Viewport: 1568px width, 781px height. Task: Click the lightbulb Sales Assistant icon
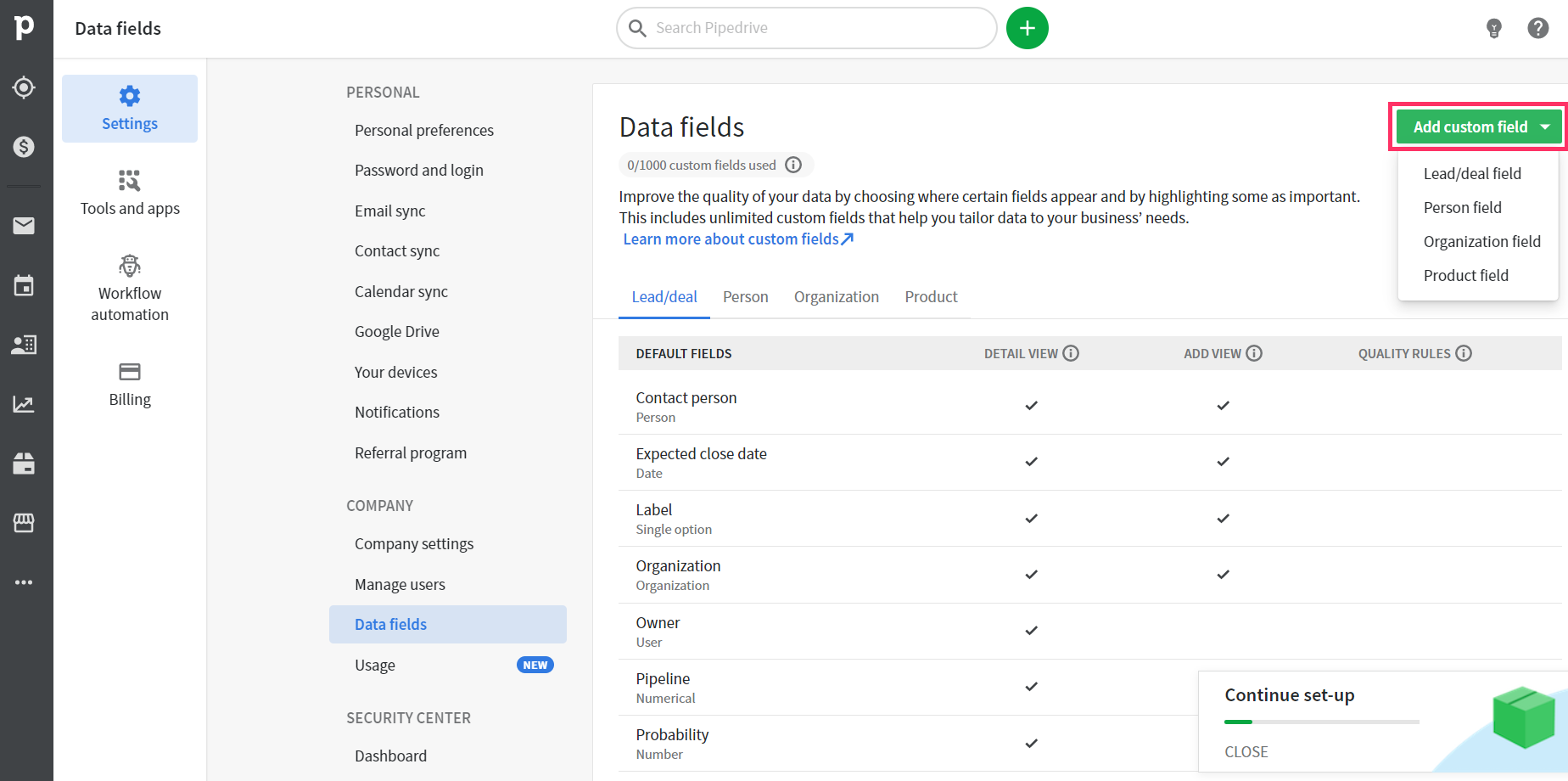click(x=1494, y=29)
